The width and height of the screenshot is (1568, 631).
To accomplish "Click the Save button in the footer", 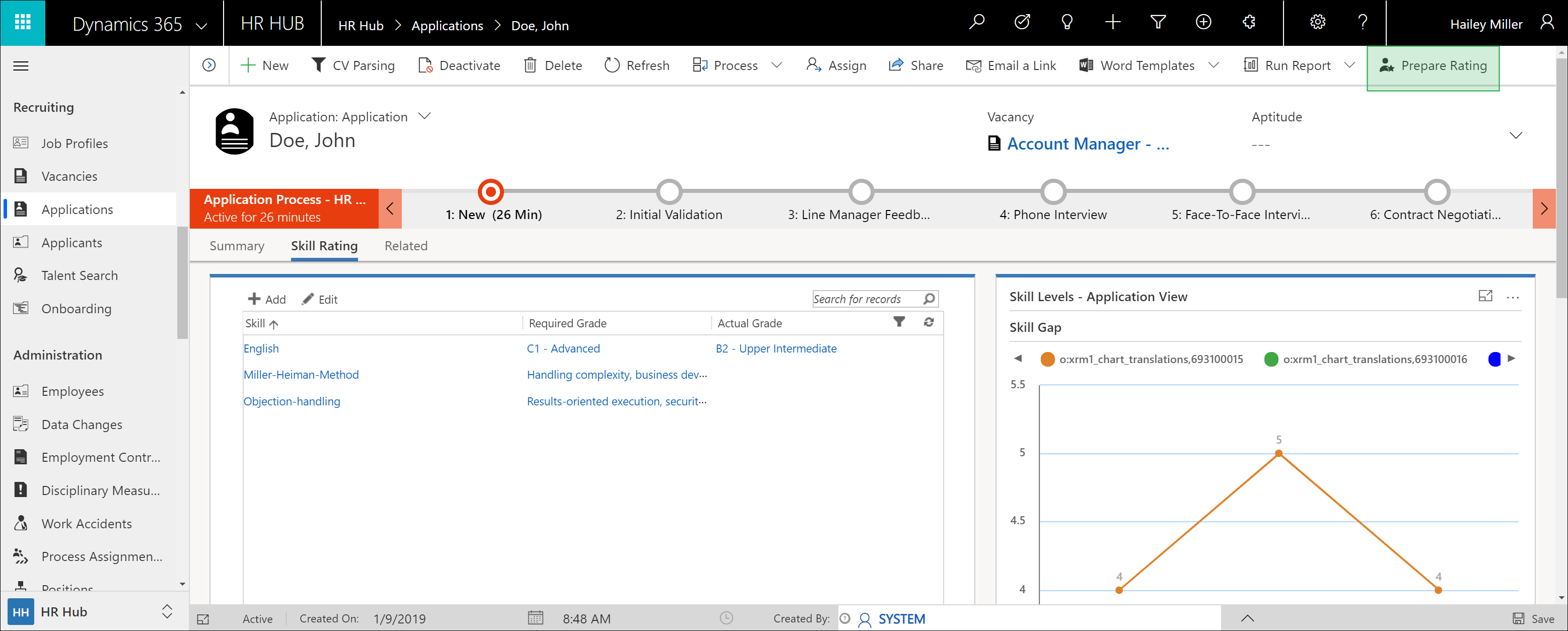I will pos(1533,619).
